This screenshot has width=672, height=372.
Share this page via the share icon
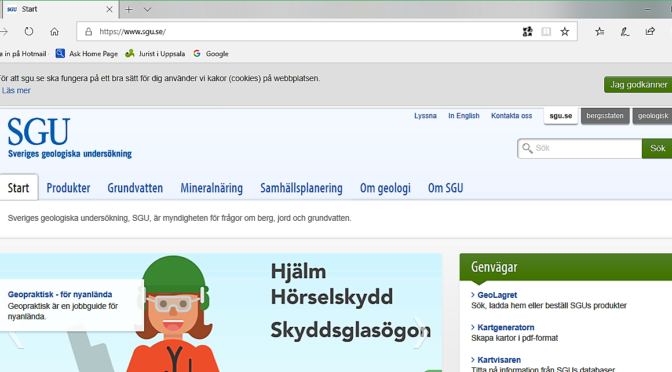[650, 31]
